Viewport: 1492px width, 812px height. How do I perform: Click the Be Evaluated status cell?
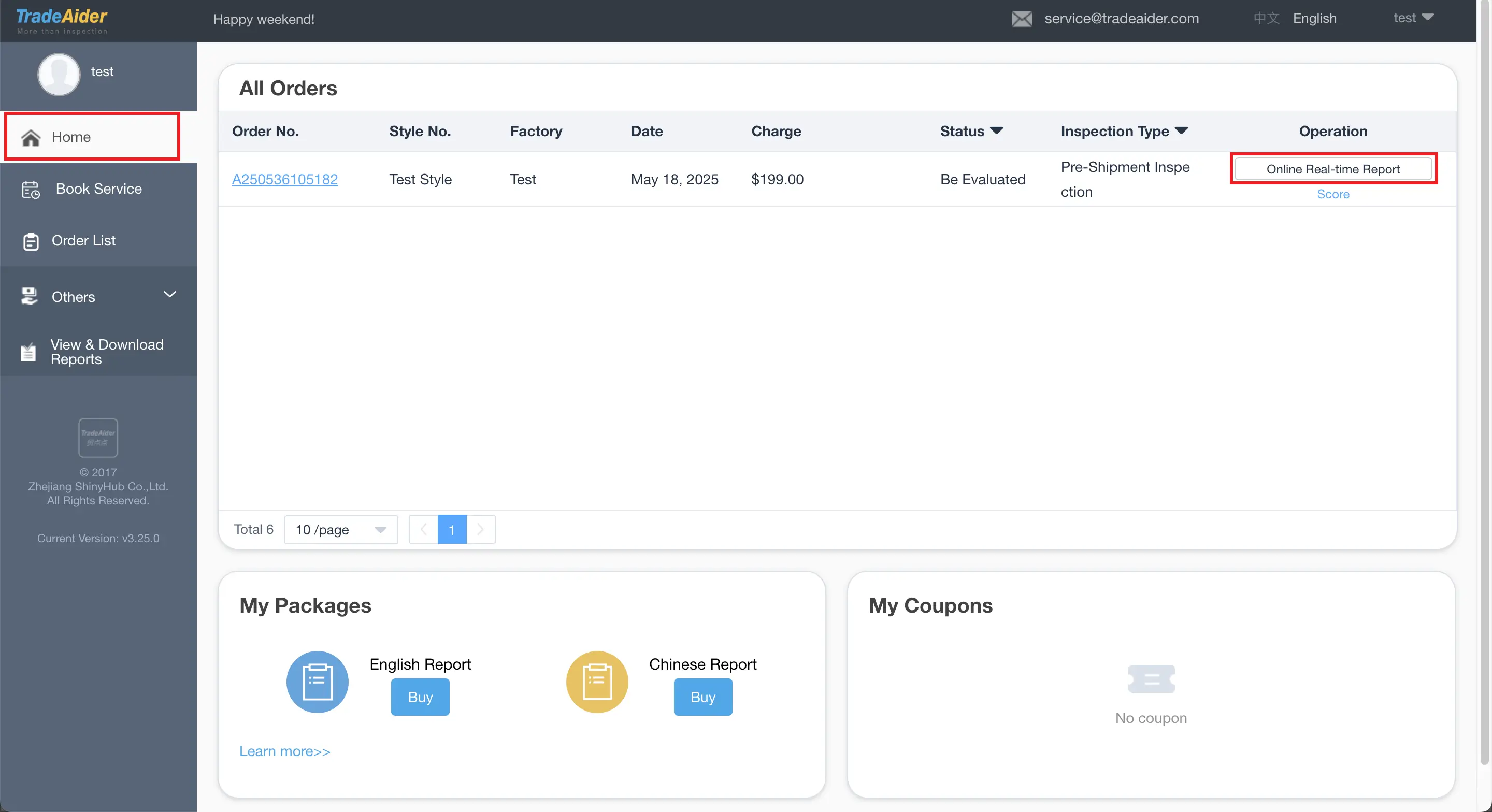(983, 179)
